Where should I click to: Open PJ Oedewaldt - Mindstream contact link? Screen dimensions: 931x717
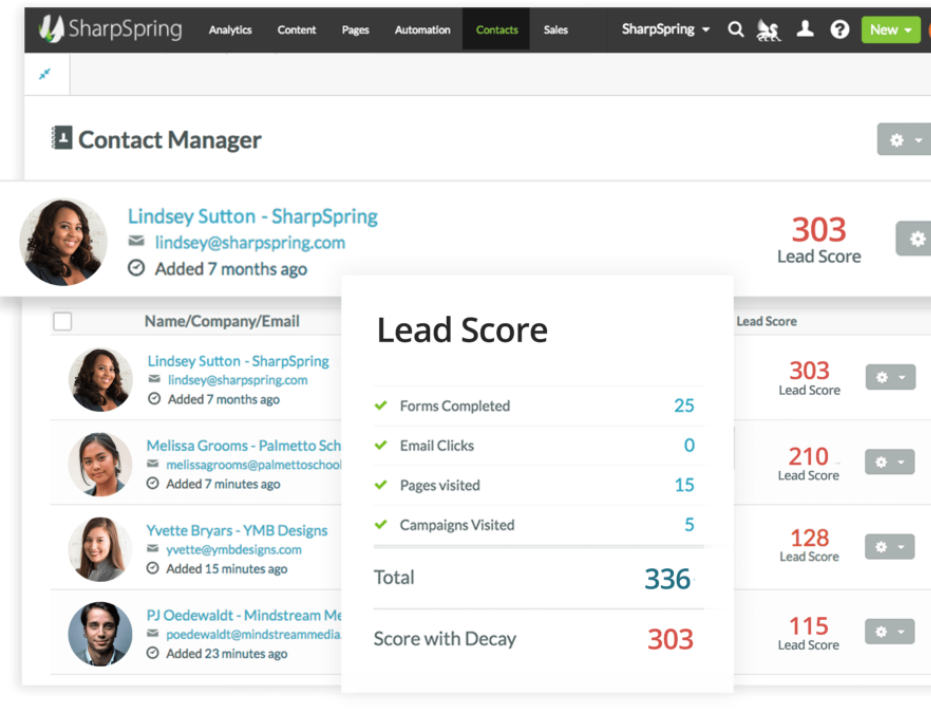244,615
